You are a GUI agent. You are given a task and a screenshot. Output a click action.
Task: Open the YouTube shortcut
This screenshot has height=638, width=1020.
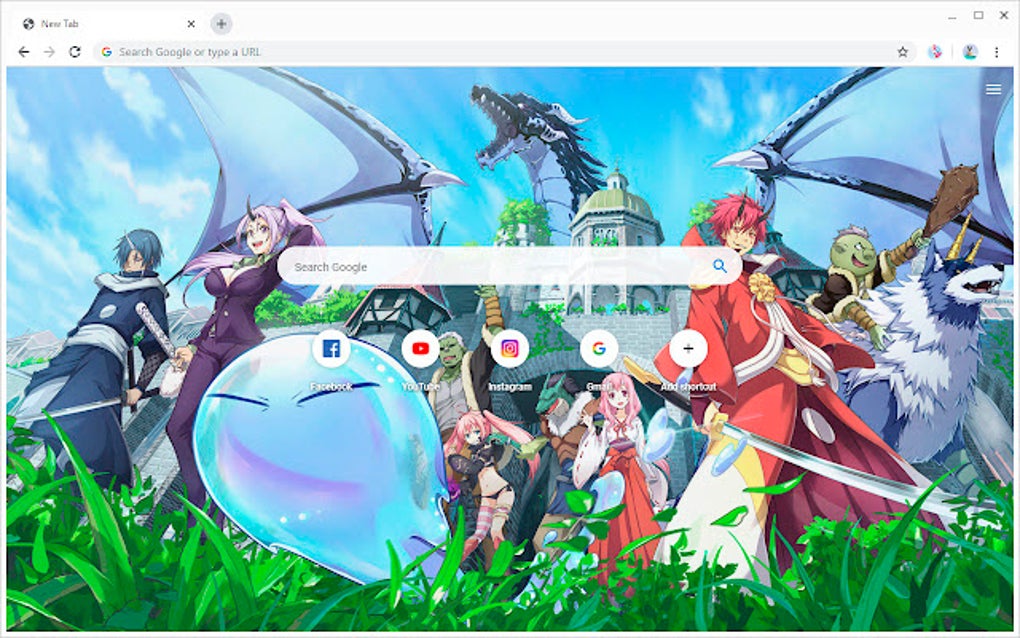click(420, 349)
